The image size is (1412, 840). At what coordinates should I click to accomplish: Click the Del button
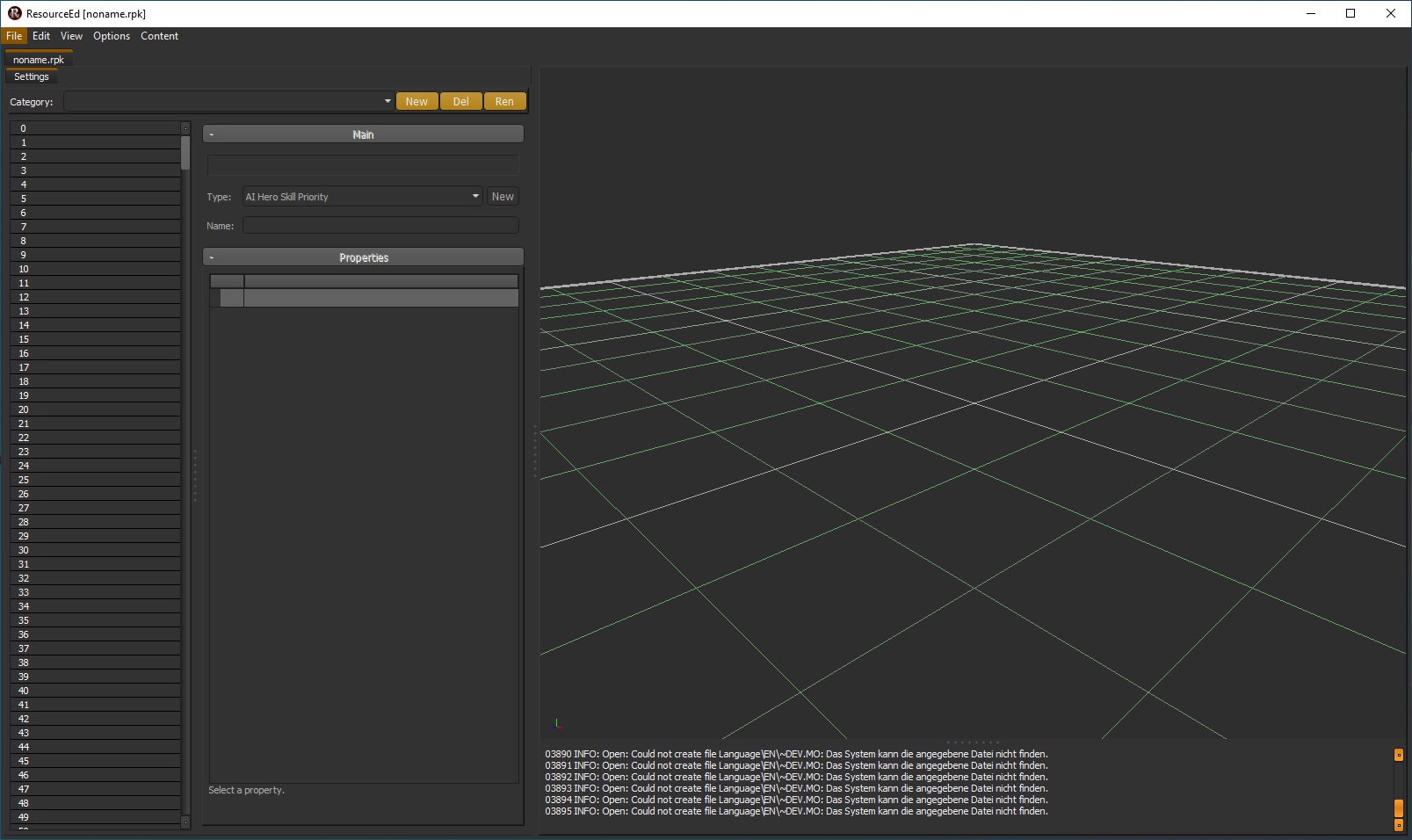coord(460,101)
